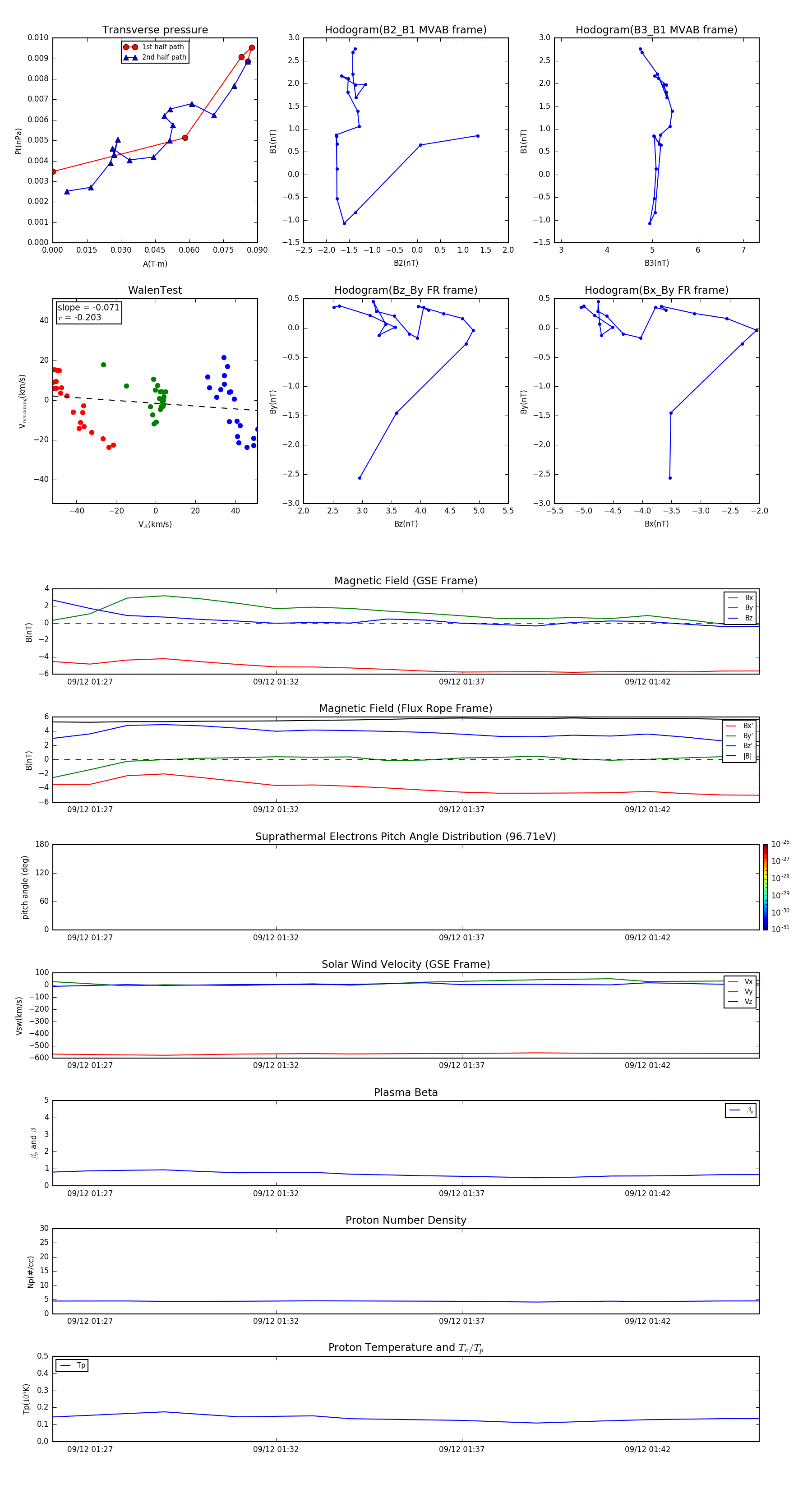The image size is (812, 1489).
Task: Click "09/12 01:37" tick under Solar Wind Velocity panel
Action: click(x=461, y=1065)
